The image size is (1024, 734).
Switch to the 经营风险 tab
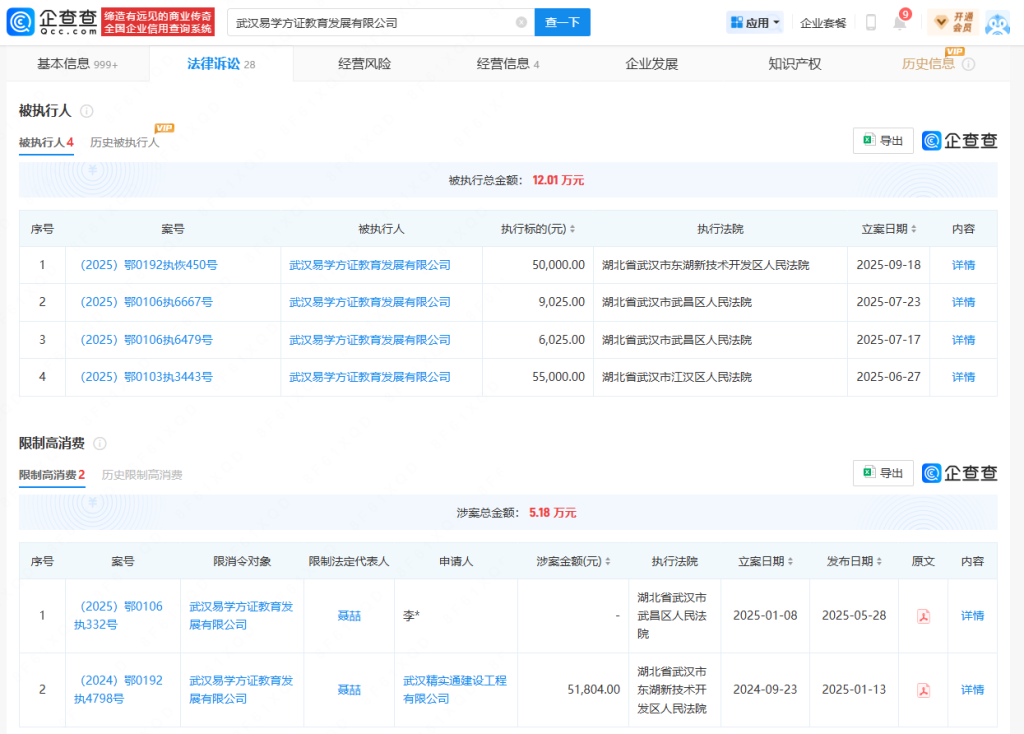[x=365, y=64]
